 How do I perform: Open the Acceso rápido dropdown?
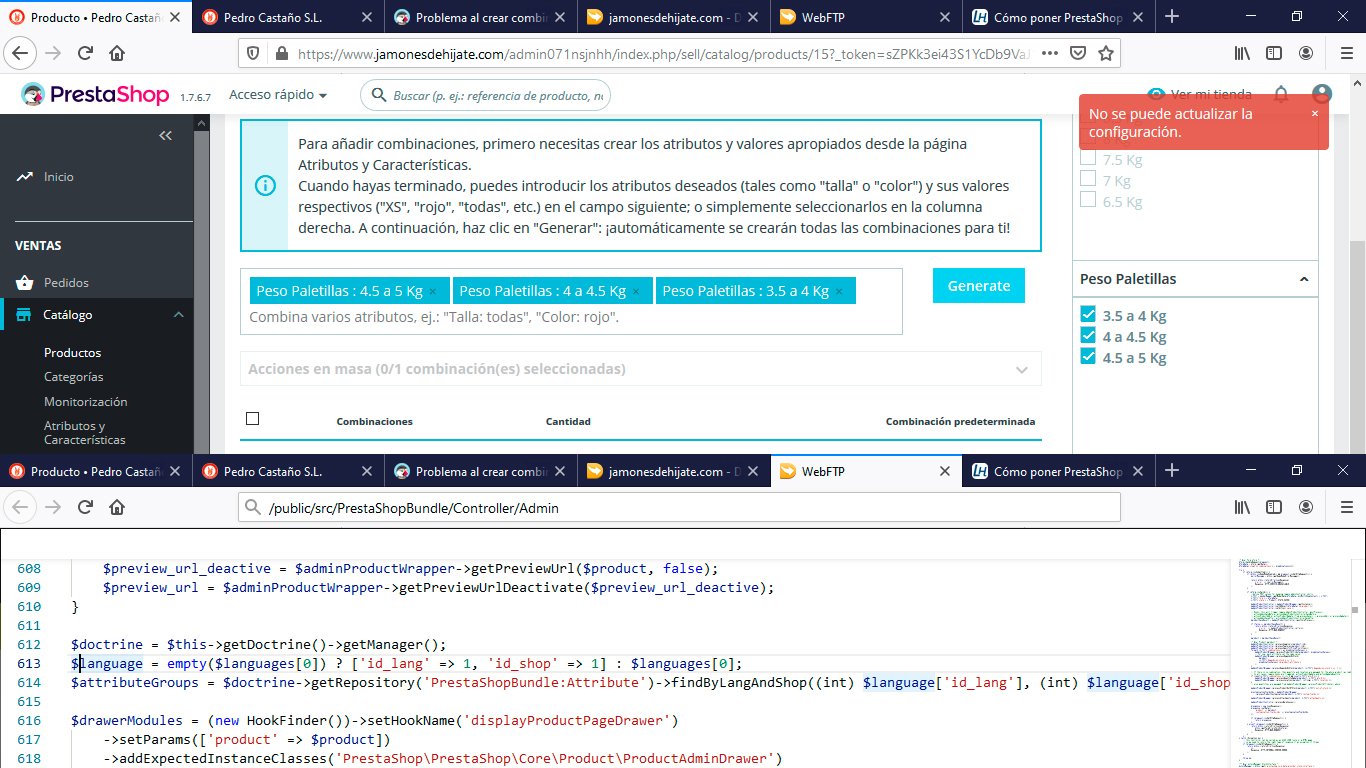[x=278, y=95]
